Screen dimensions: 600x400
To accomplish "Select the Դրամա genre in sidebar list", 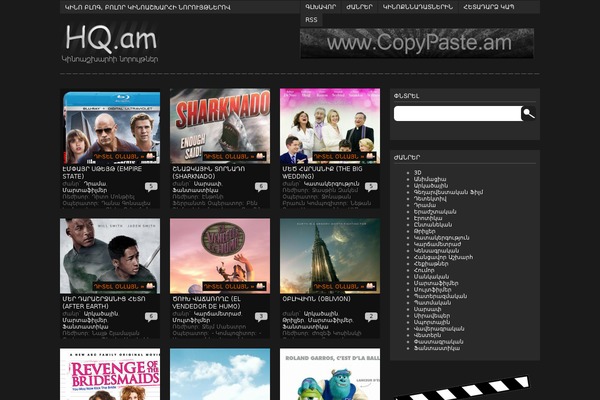I will pyautogui.click(x=425, y=205).
